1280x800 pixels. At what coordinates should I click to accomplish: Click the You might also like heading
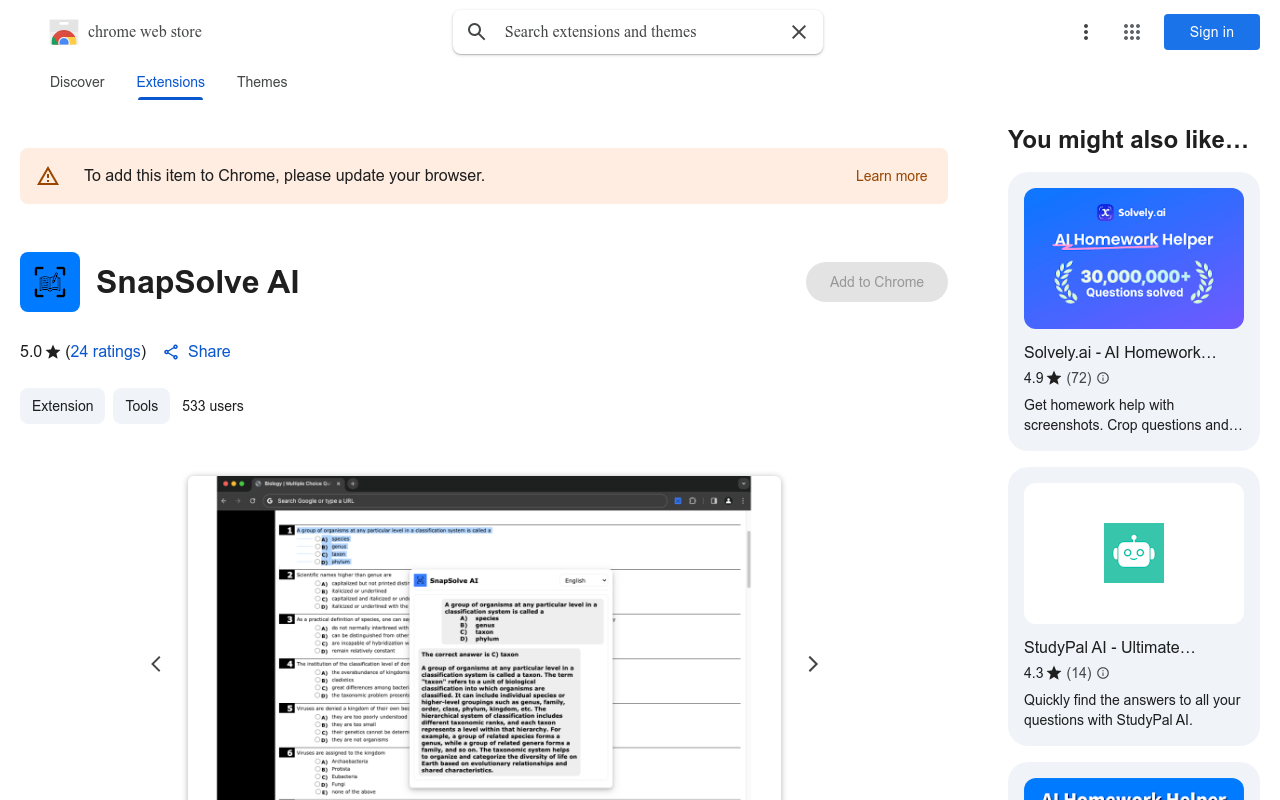coord(1128,140)
